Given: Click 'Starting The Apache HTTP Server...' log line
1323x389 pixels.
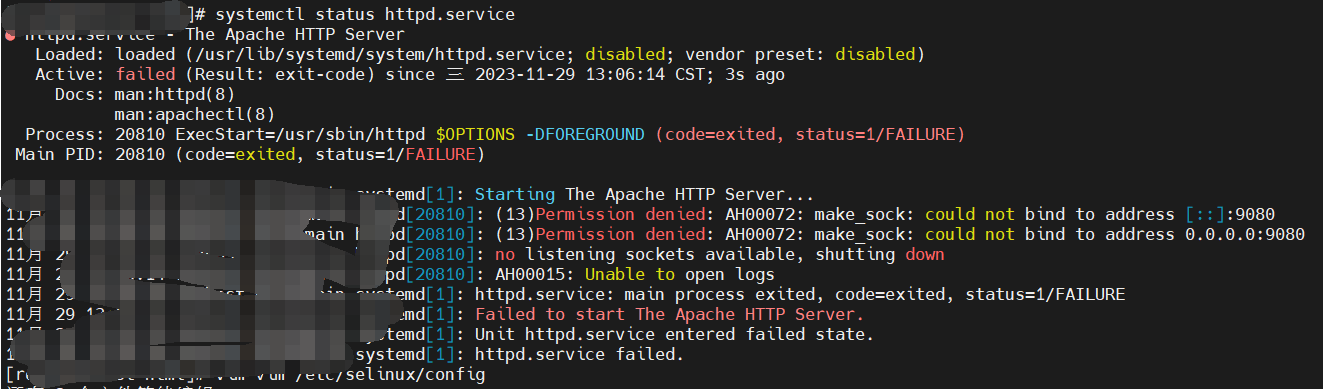Looking at the screenshot, I should [x=644, y=194].
